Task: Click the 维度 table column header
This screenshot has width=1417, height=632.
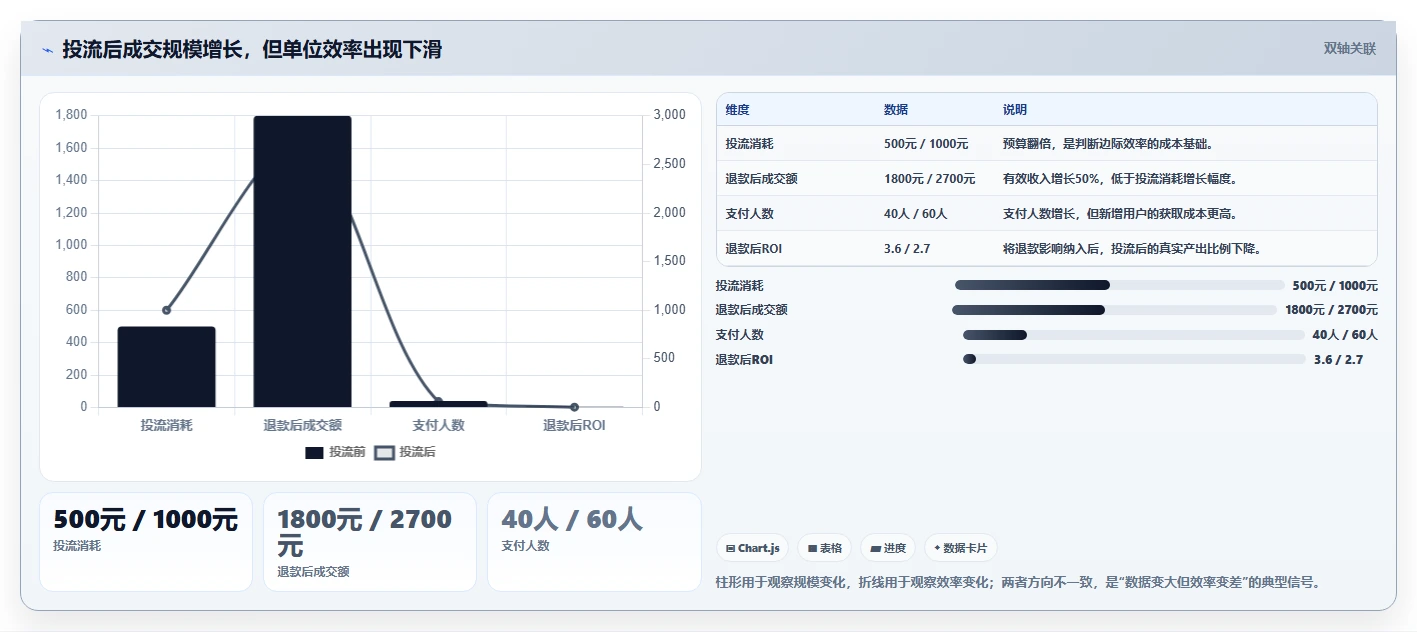Action: click(738, 110)
